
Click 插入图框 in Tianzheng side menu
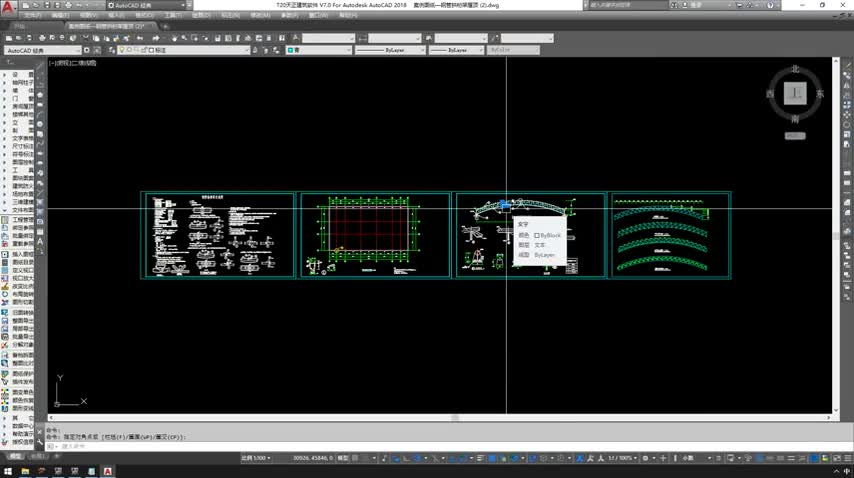(22, 254)
